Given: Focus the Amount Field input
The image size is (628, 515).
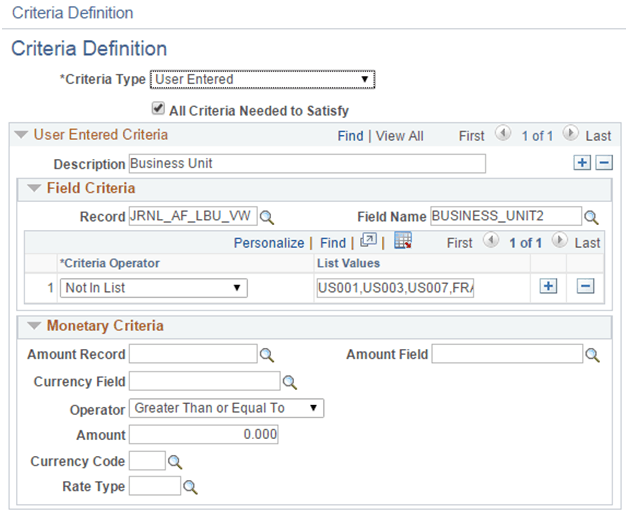Looking at the screenshot, I should (x=507, y=354).
